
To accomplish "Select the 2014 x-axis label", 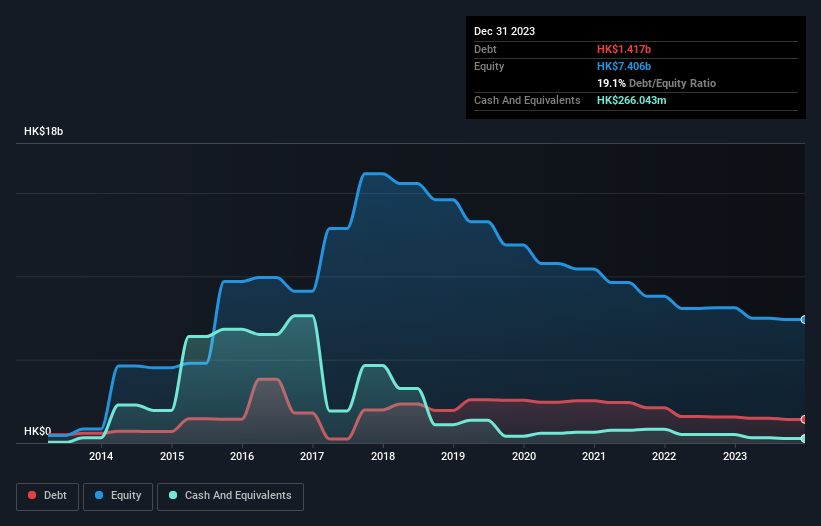I will pyautogui.click(x=100, y=457).
